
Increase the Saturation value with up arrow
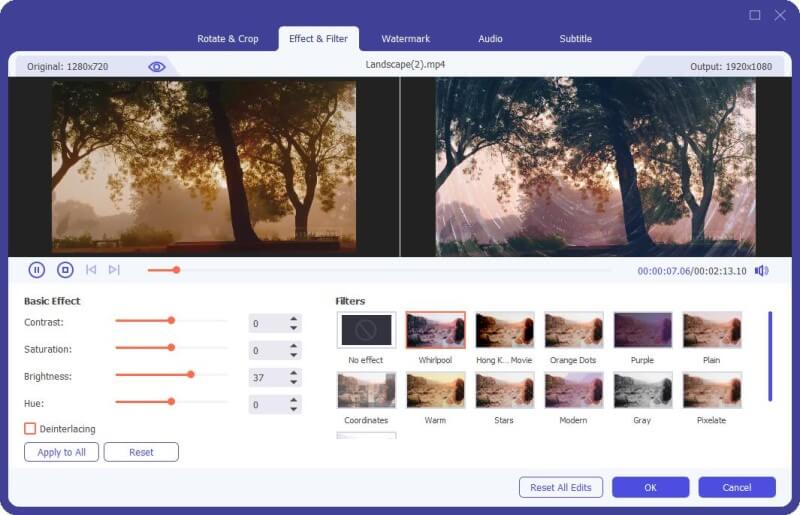(x=293, y=346)
